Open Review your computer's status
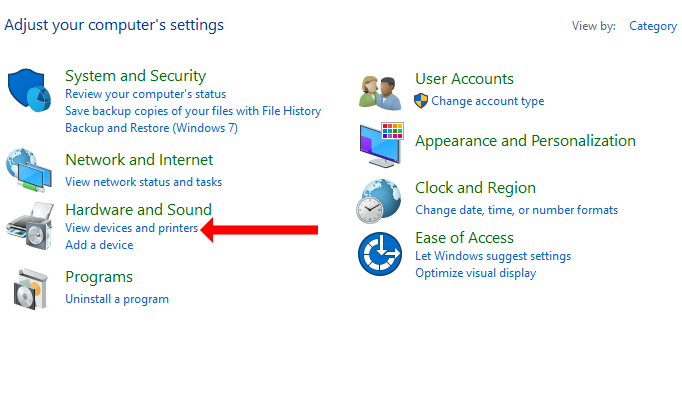 coord(146,94)
